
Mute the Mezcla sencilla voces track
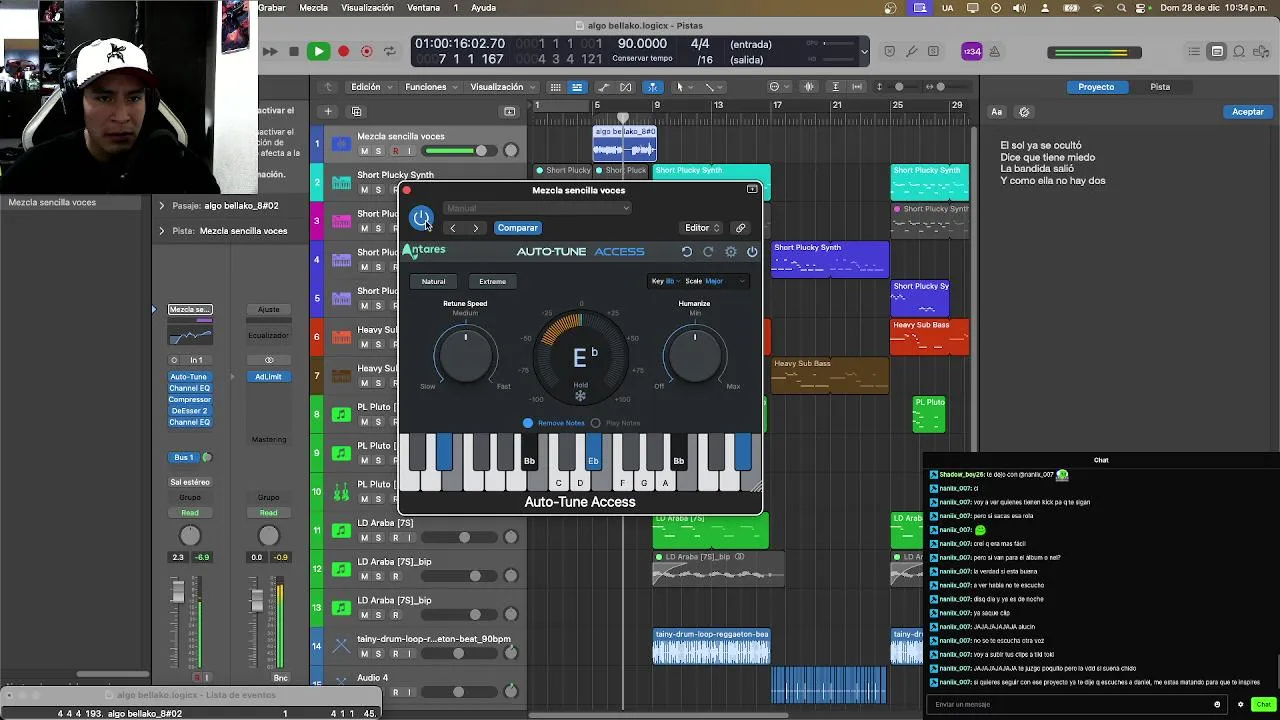pos(364,151)
